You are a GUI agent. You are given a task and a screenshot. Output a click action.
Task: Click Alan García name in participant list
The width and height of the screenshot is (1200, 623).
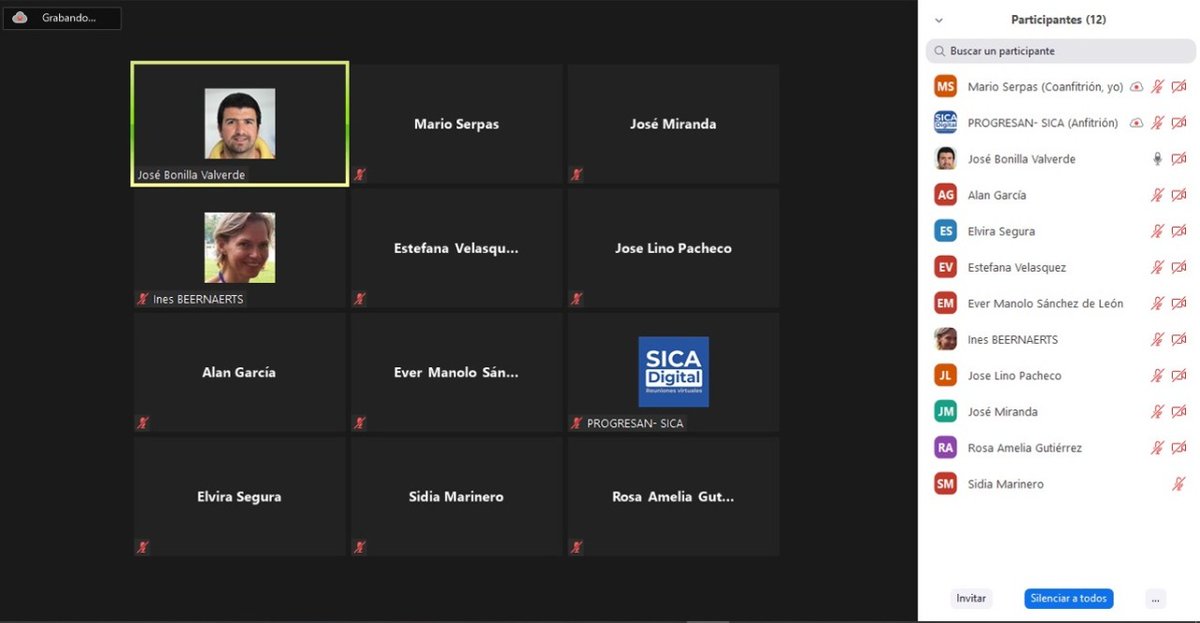(997, 195)
